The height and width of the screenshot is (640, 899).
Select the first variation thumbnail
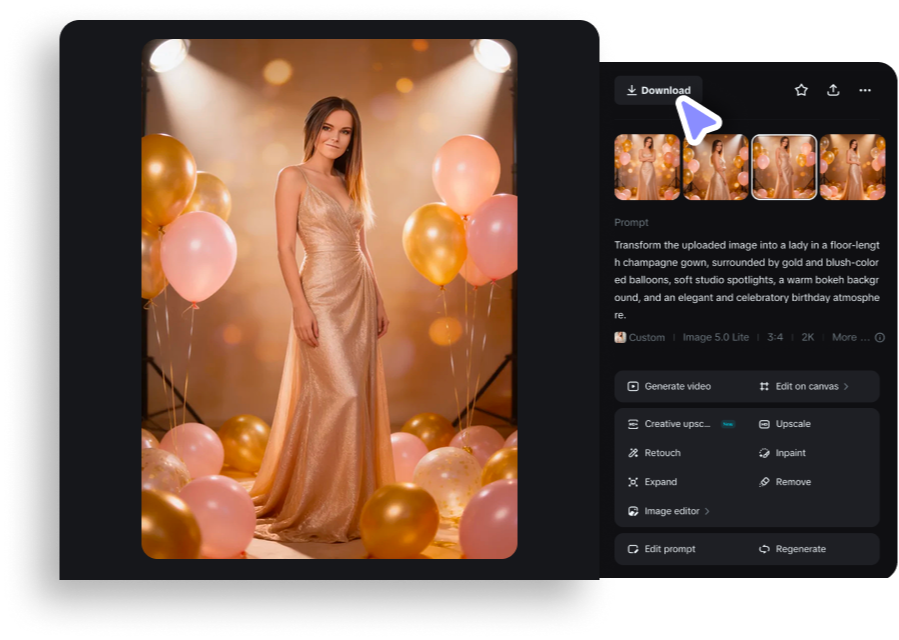[647, 166]
